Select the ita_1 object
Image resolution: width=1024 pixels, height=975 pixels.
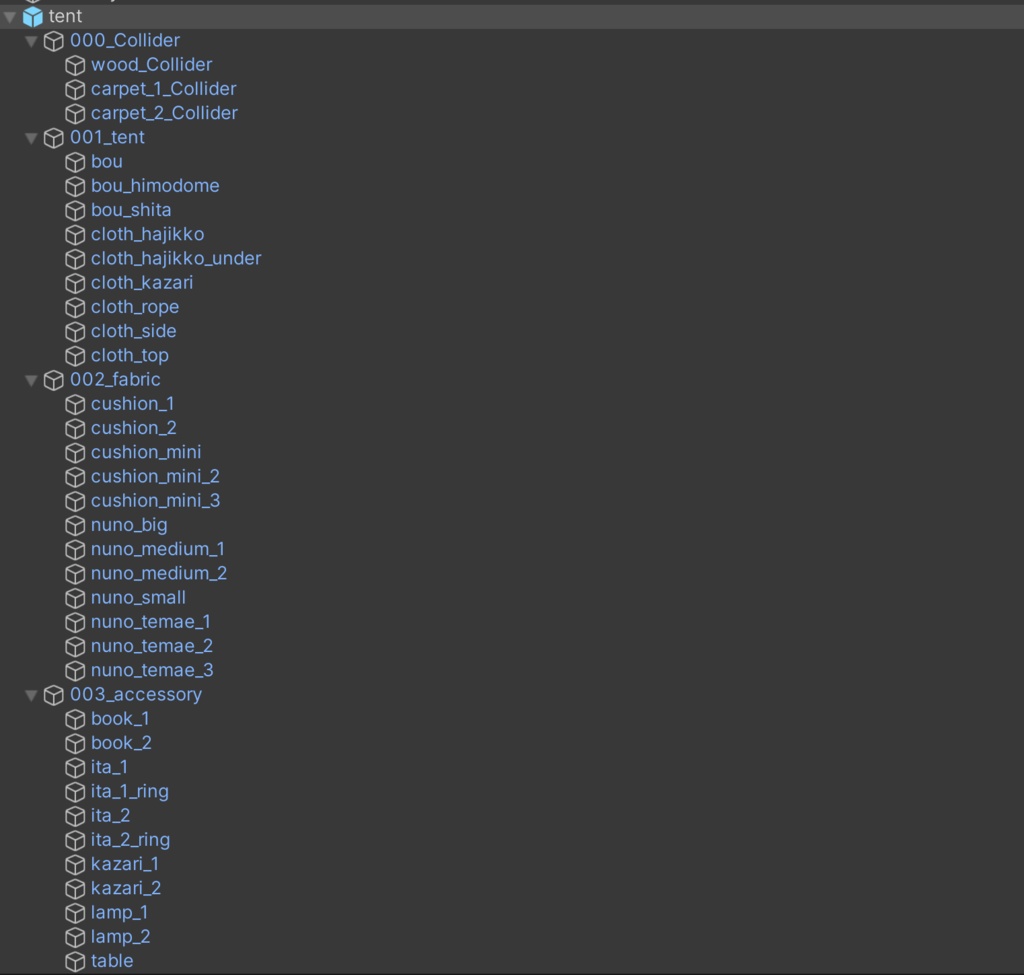coord(109,767)
